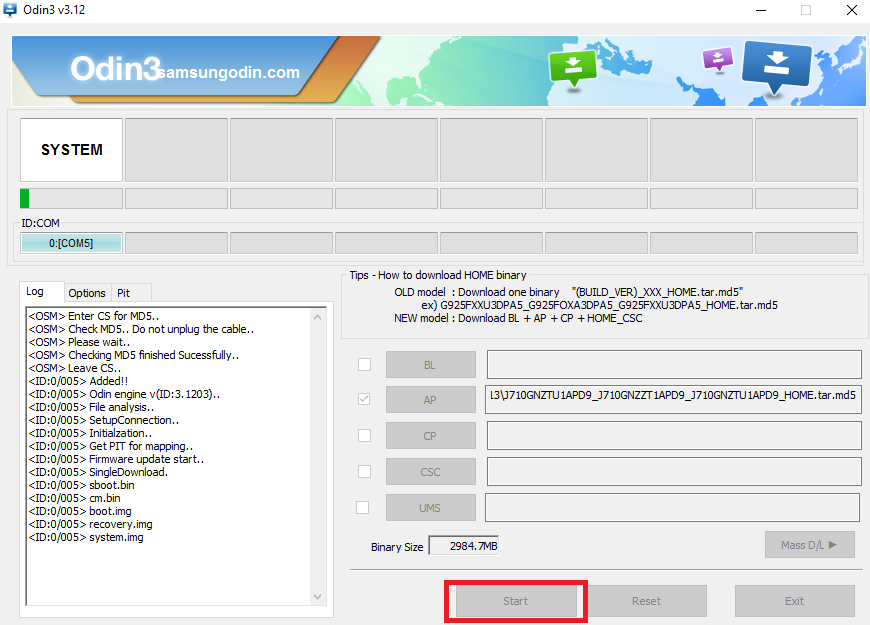
Task: Click the AP file path field
Action: (673, 400)
